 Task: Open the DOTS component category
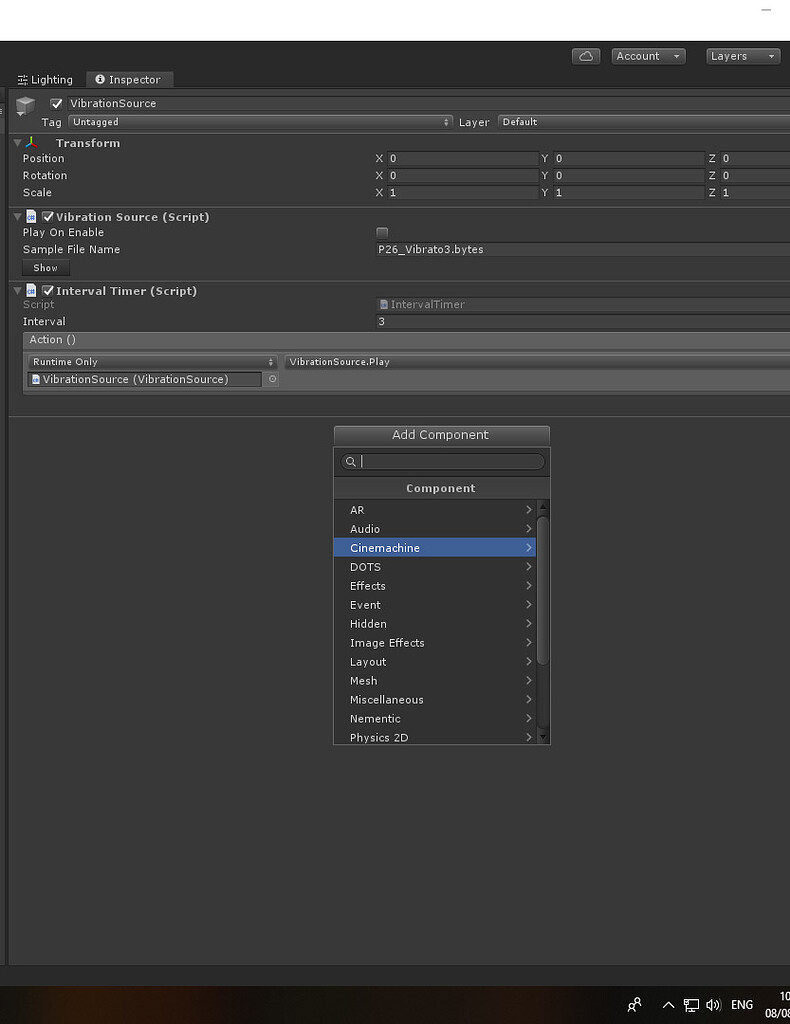pos(435,567)
